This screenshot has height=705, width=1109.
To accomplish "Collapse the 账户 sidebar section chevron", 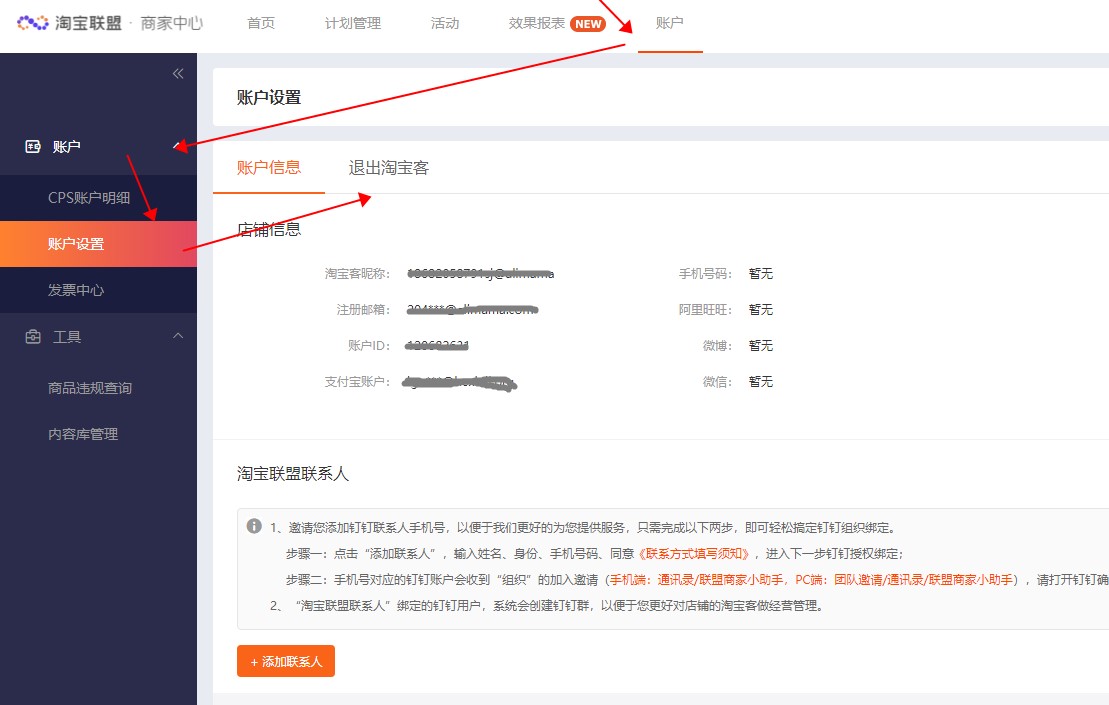I will pos(178,146).
